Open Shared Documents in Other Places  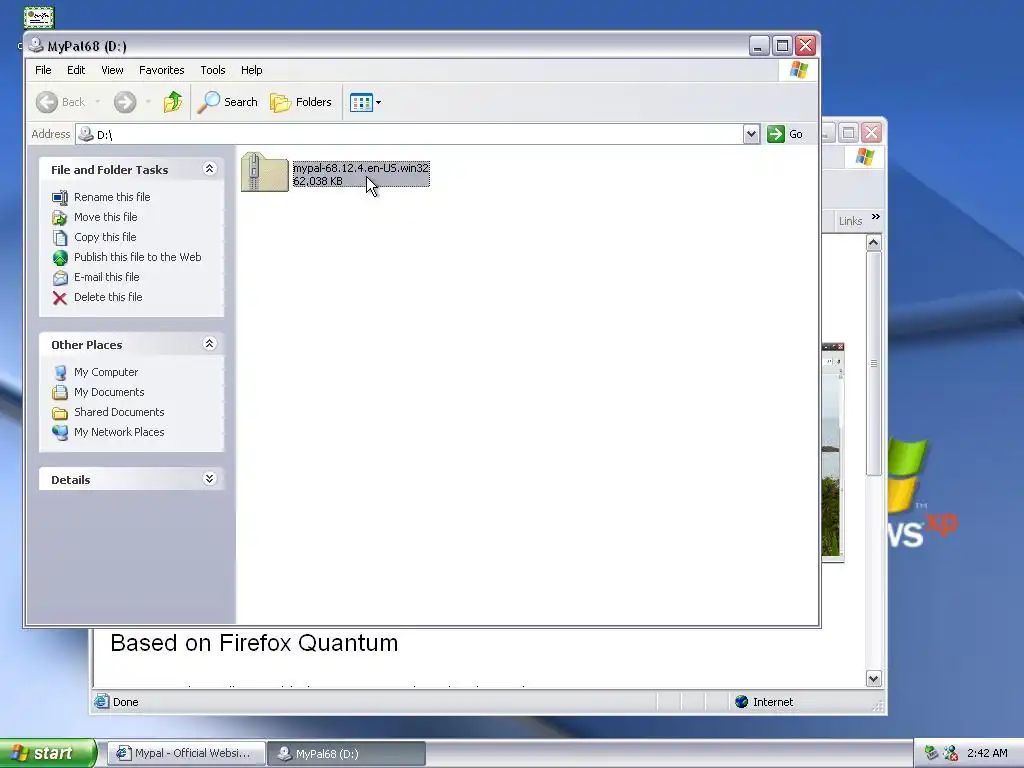coord(119,412)
